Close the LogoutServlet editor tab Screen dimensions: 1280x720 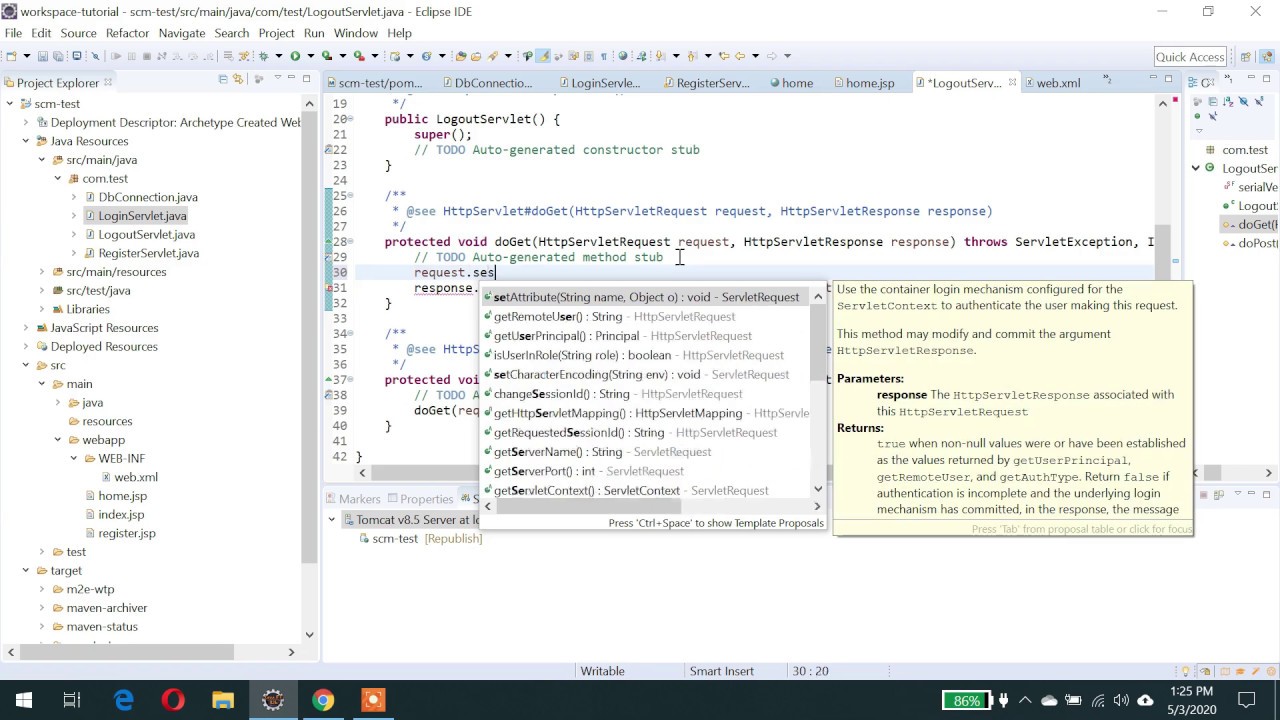click(x=1012, y=82)
